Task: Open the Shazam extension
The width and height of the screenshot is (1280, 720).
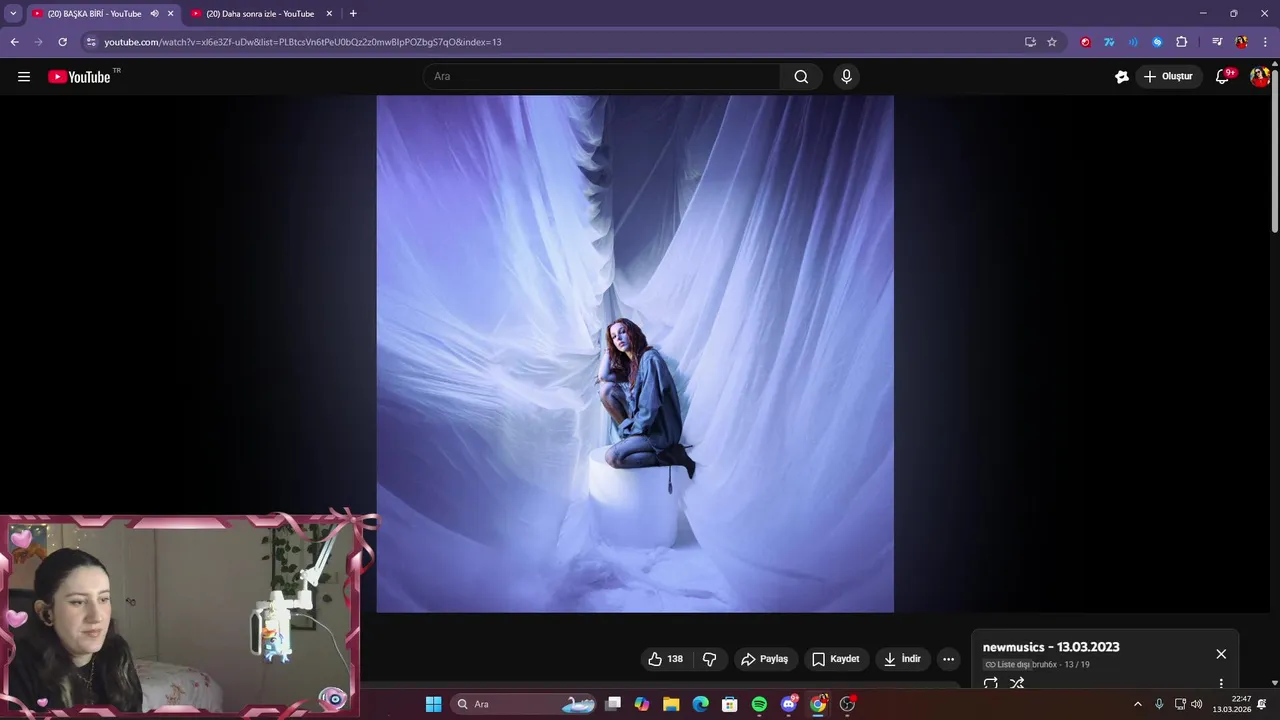Action: 1157,42
